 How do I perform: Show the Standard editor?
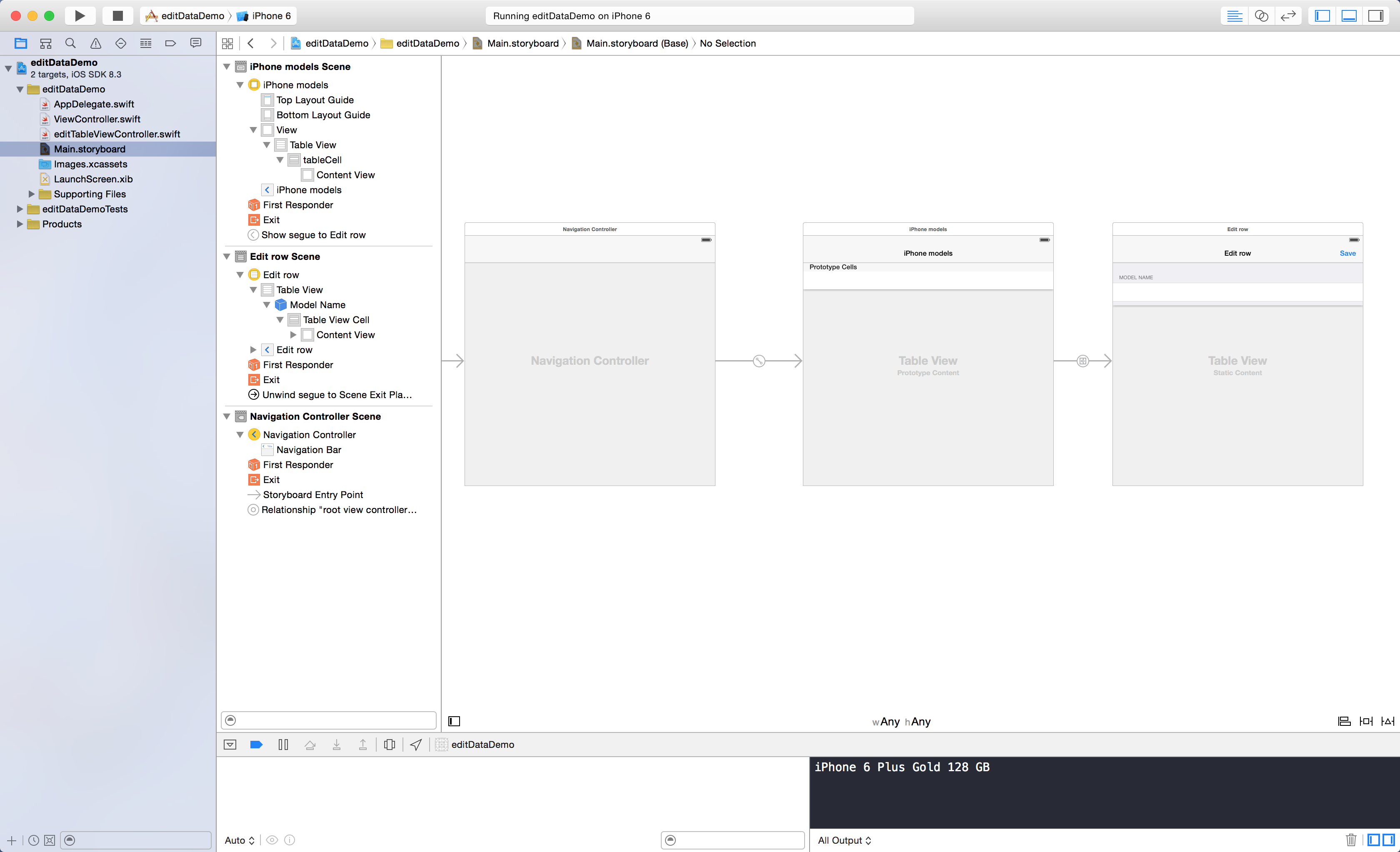(x=1234, y=16)
